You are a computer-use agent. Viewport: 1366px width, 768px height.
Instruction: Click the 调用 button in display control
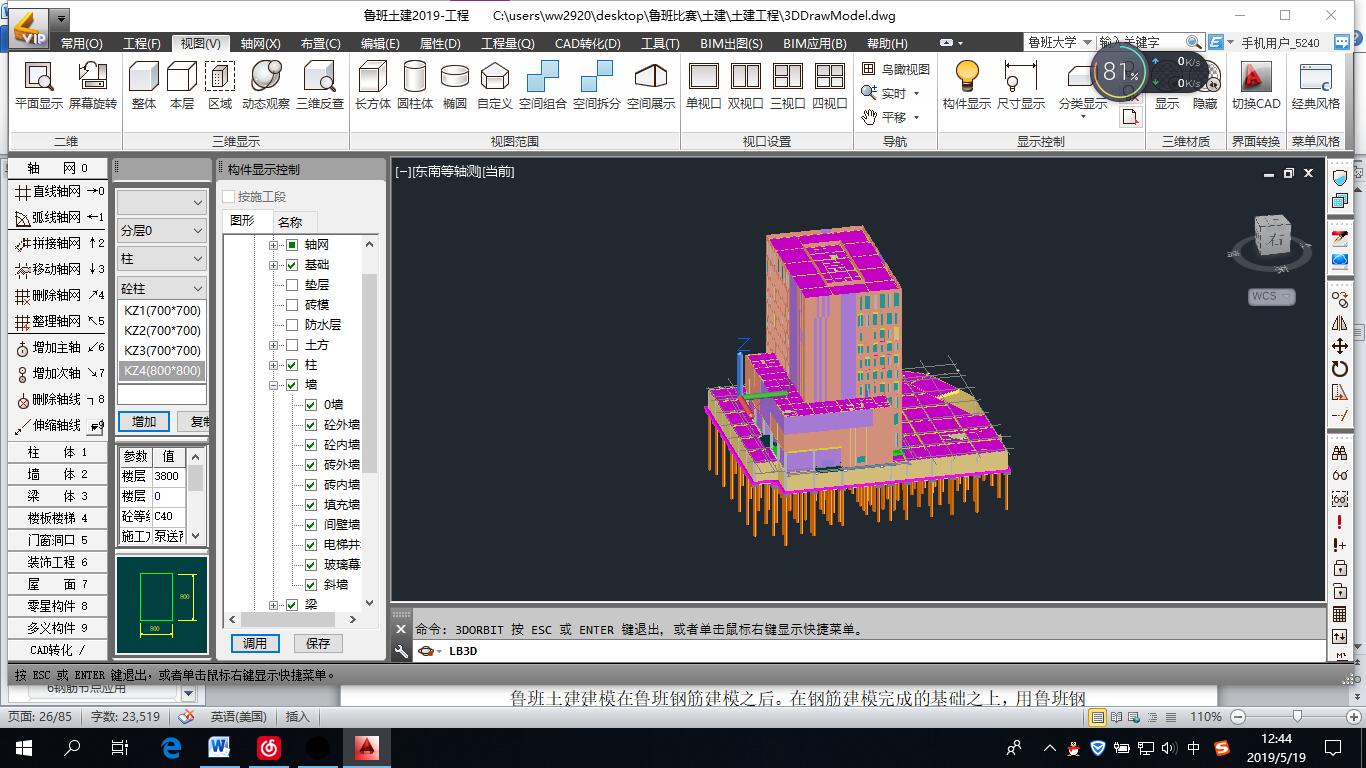[x=255, y=643]
